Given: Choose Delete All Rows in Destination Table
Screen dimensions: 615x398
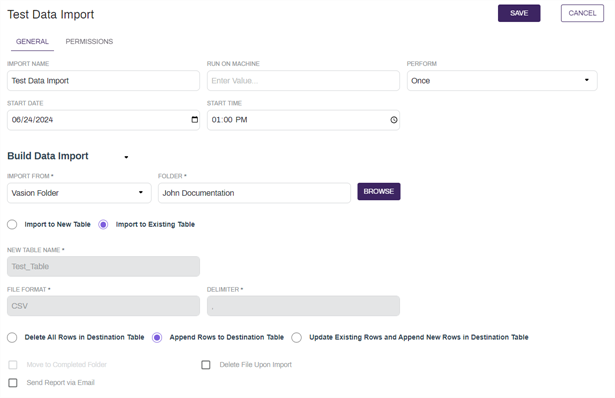Looking at the screenshot, I should point(12,337).
